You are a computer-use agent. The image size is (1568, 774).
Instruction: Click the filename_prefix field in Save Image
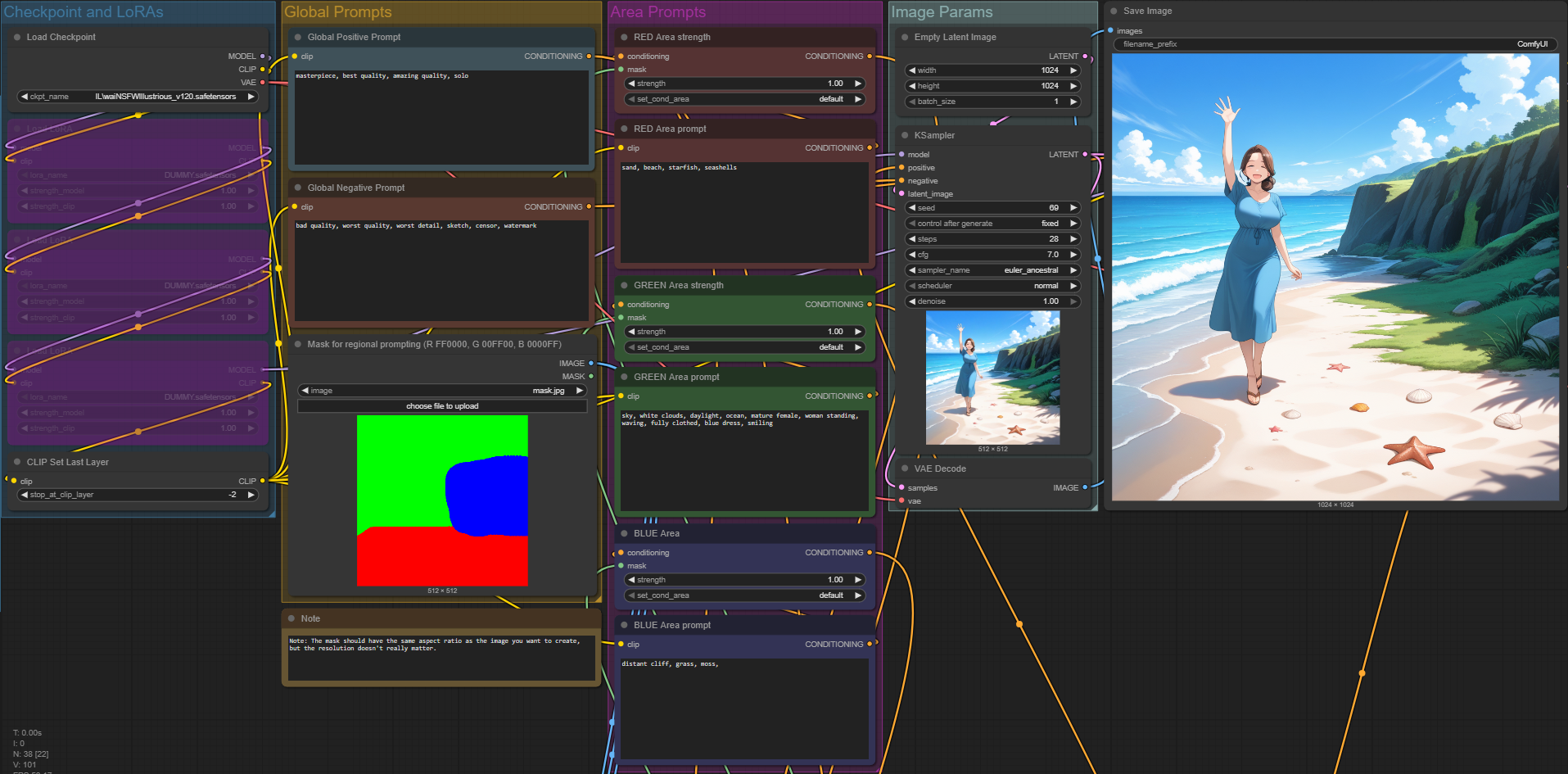(x=1335, y=44)
